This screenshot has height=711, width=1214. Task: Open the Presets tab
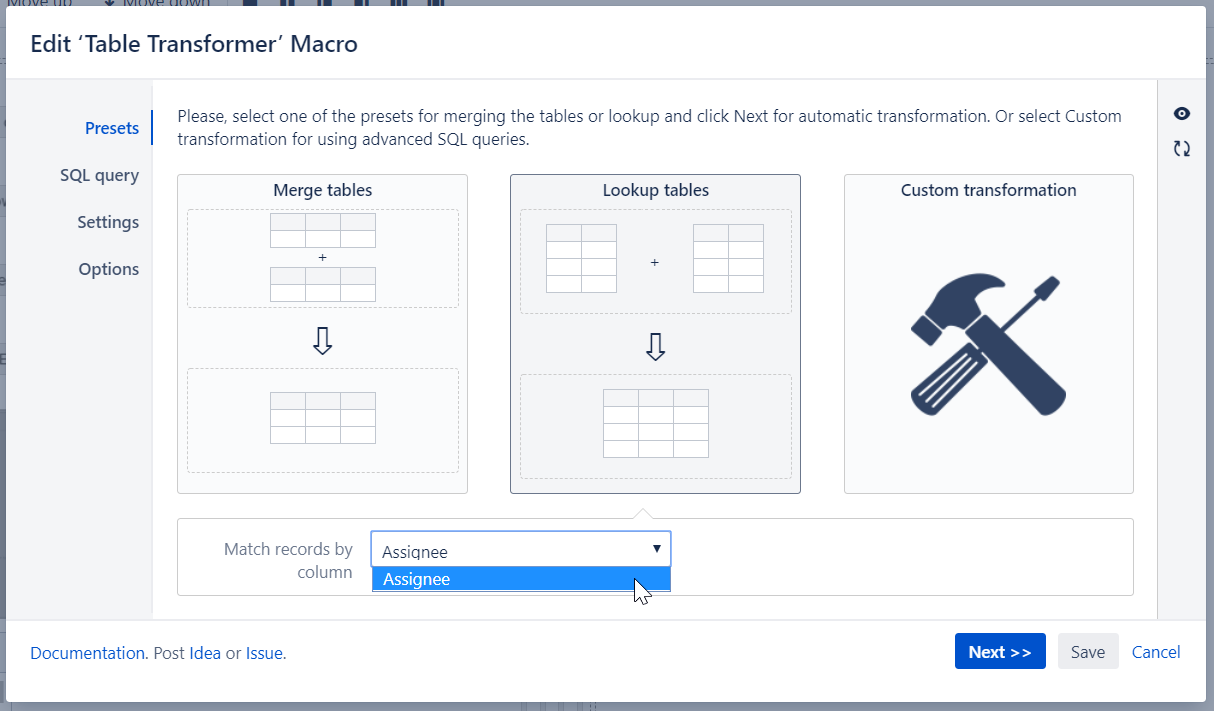point(111,128)
